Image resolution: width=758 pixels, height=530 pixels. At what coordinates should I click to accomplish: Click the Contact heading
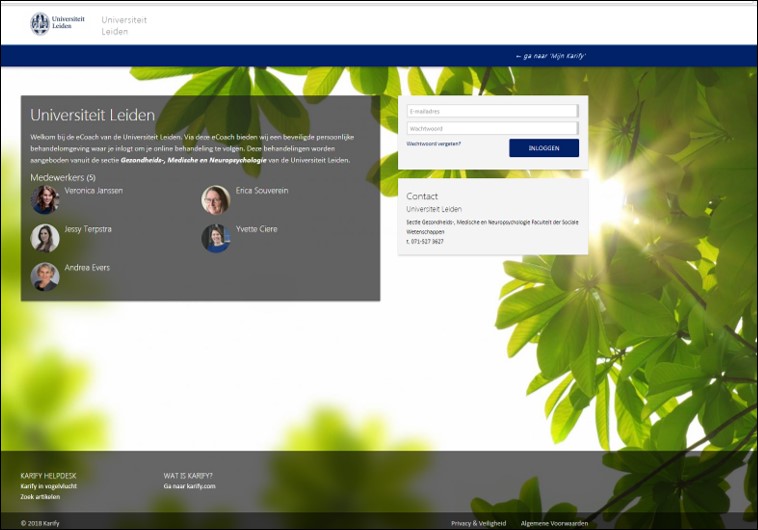(422, 196)
